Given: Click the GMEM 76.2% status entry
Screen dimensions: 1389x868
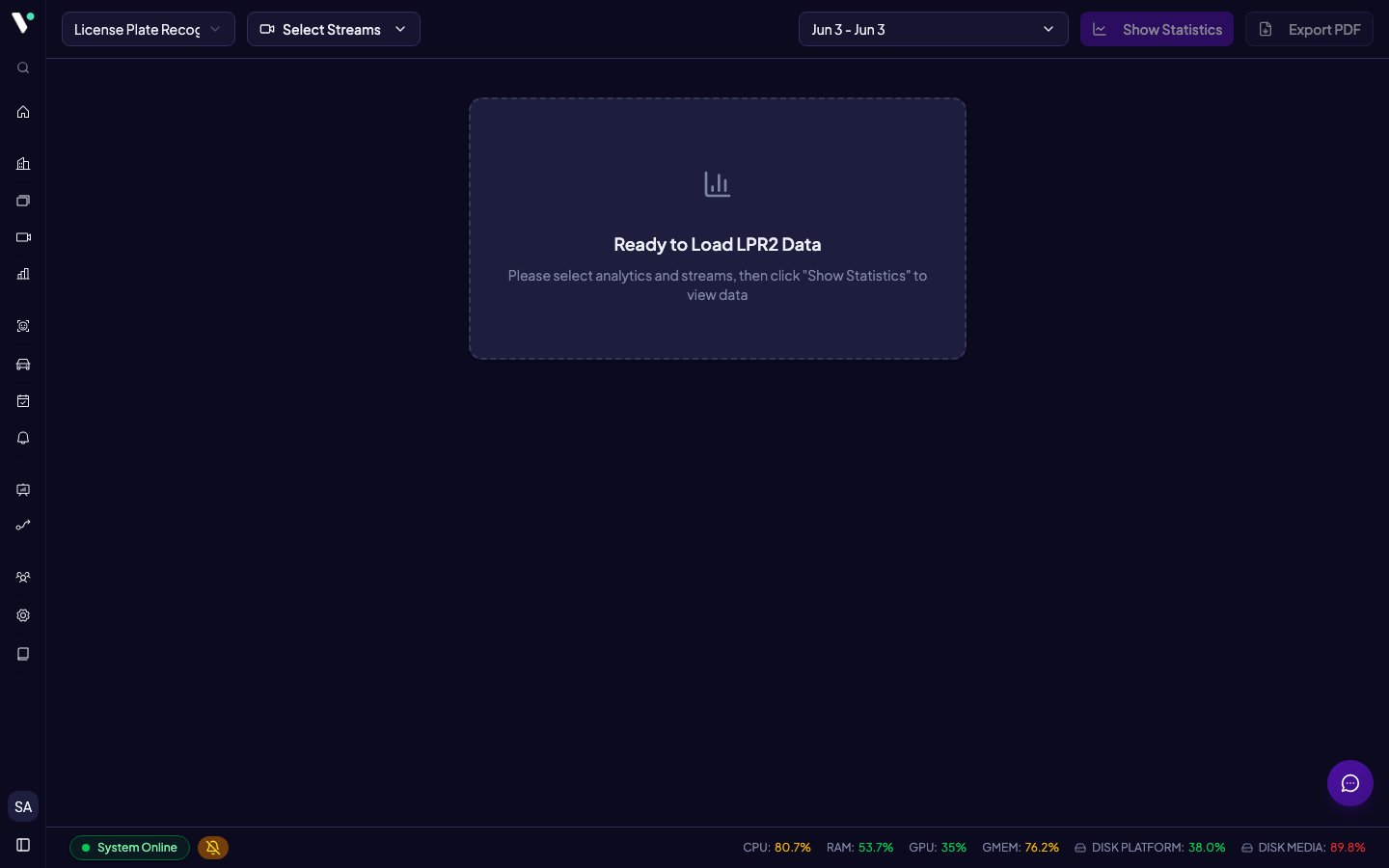Looking at the screenshot, I should pos(1021,848).
